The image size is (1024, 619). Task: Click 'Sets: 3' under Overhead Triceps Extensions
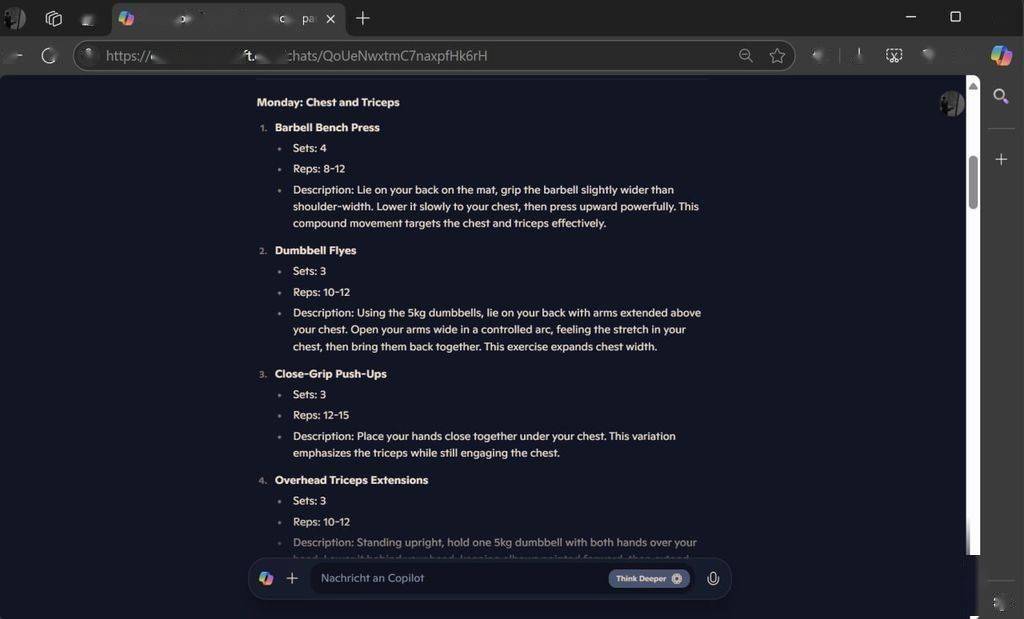coord(310,501)
